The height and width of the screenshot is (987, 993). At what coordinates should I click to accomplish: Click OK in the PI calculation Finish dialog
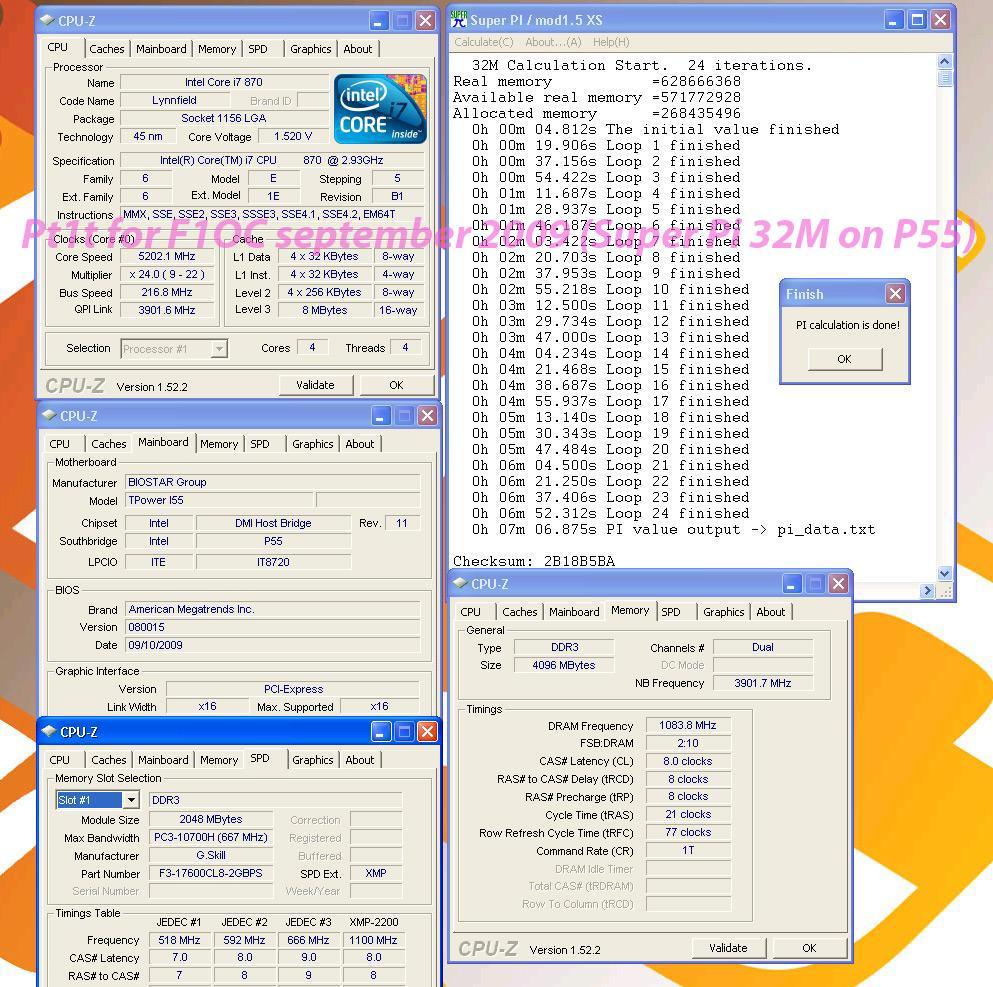click(845, 359)
